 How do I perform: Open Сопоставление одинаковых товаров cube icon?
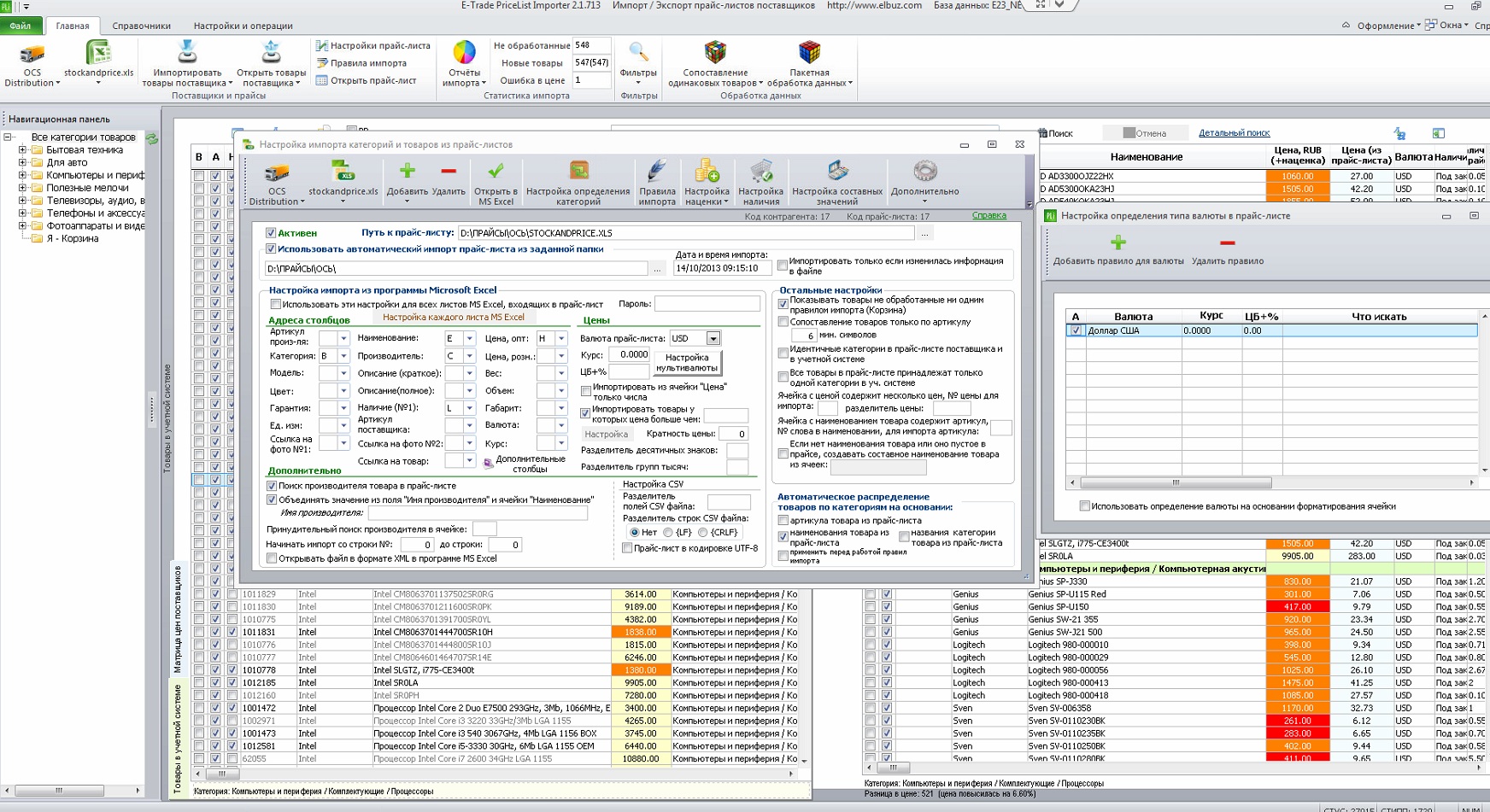715,52
